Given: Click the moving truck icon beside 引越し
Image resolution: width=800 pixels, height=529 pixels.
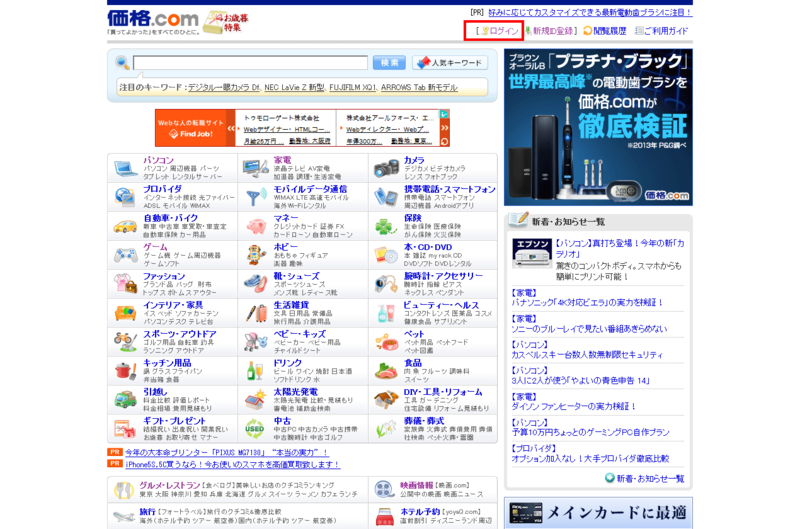Looking at the screenshot, I should [125, 400].
